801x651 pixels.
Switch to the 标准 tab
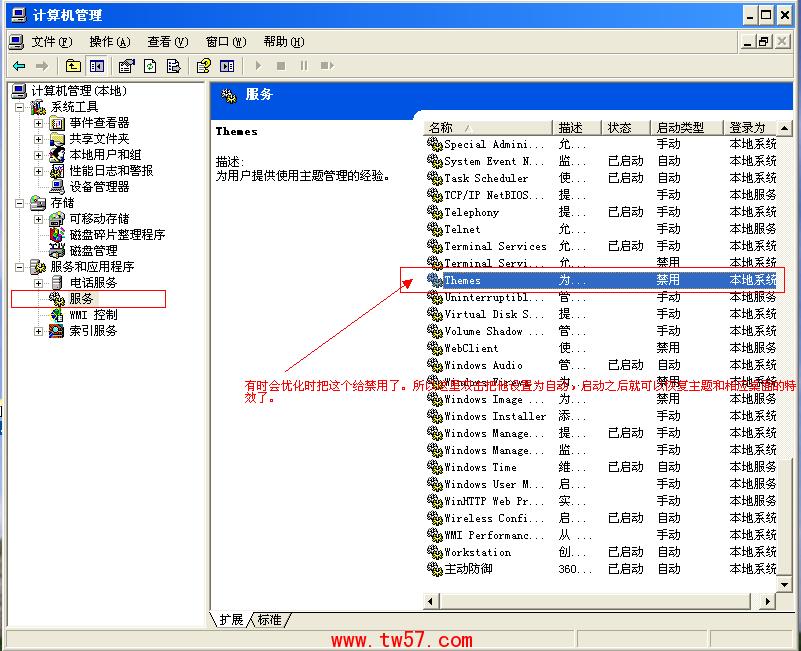(270, 620)
